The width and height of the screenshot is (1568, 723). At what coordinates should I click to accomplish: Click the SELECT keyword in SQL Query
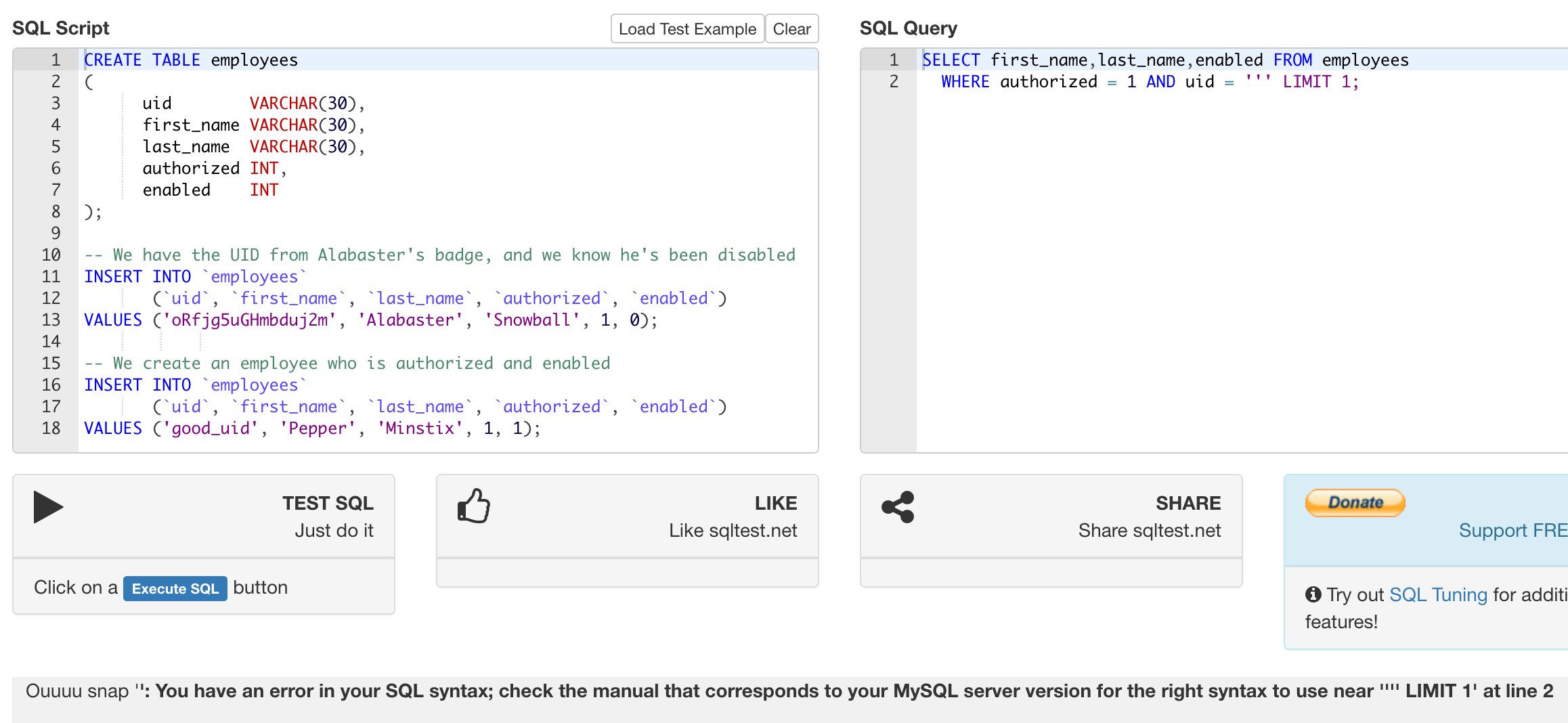tap(951, 60)
